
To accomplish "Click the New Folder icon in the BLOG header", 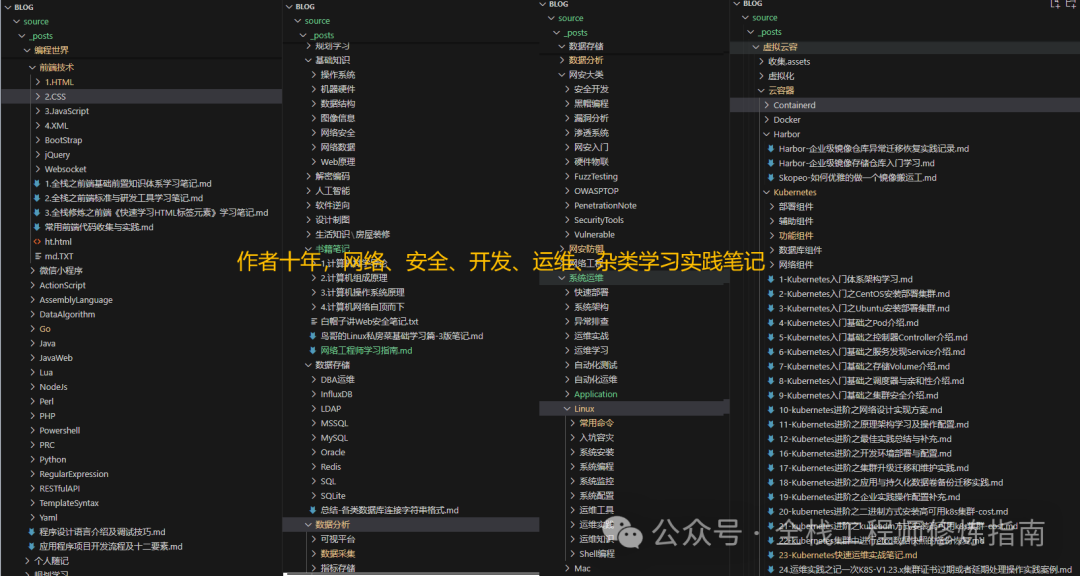I will pos(1070,5).
